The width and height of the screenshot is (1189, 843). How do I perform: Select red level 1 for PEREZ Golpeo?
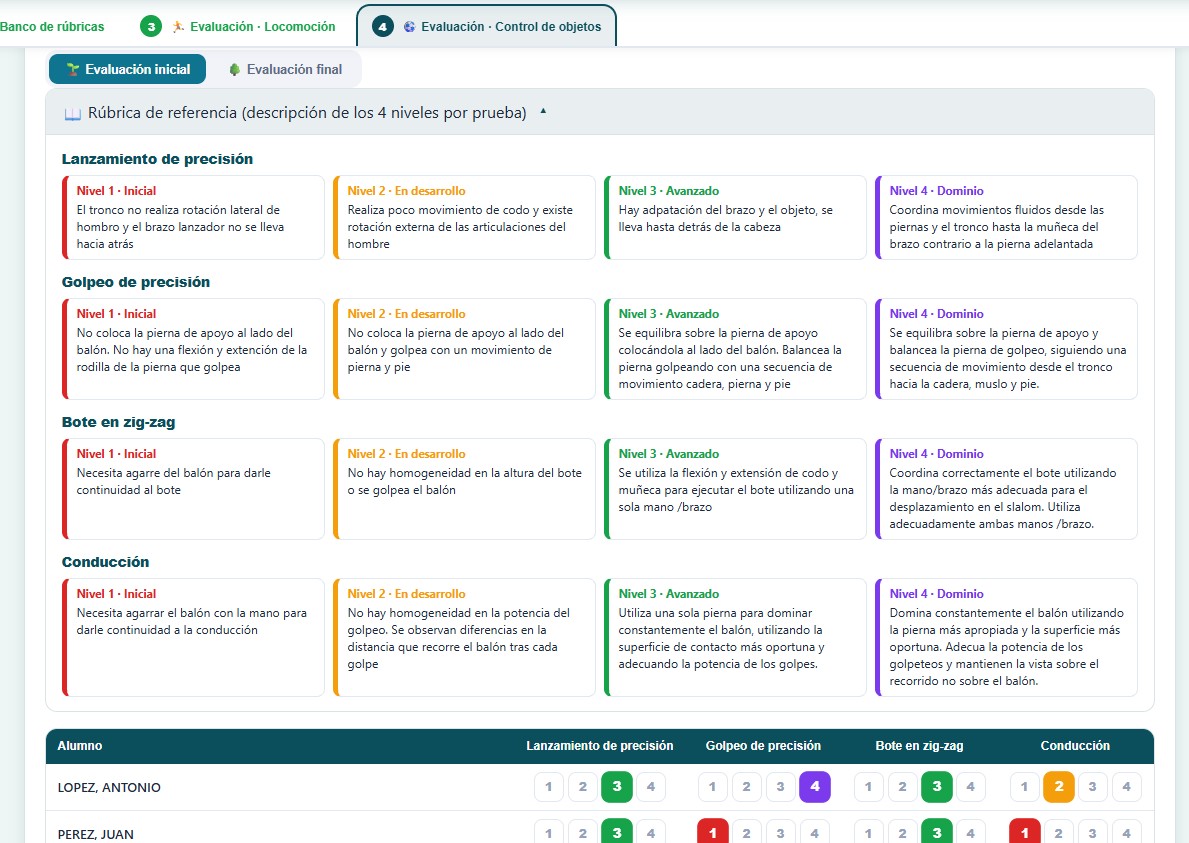713,833
